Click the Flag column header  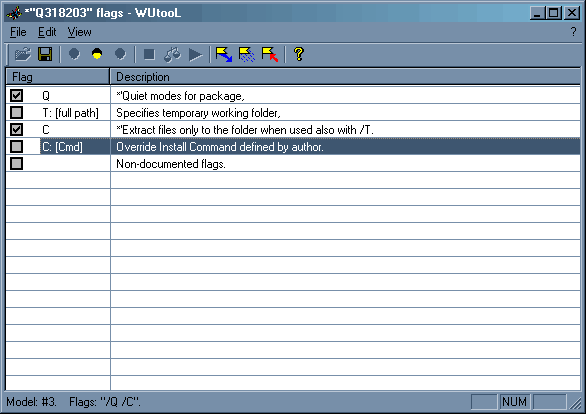pos(58,77)
